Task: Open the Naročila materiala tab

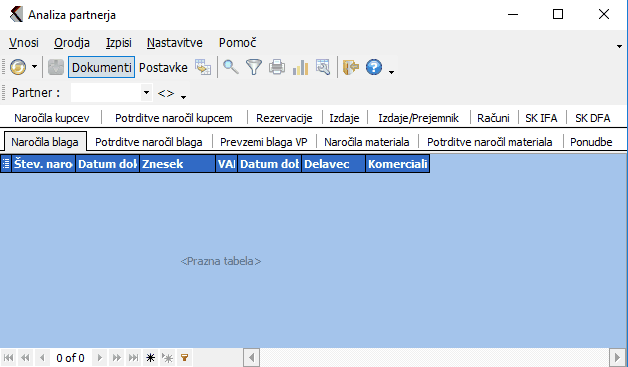Action: coord(367,142)
